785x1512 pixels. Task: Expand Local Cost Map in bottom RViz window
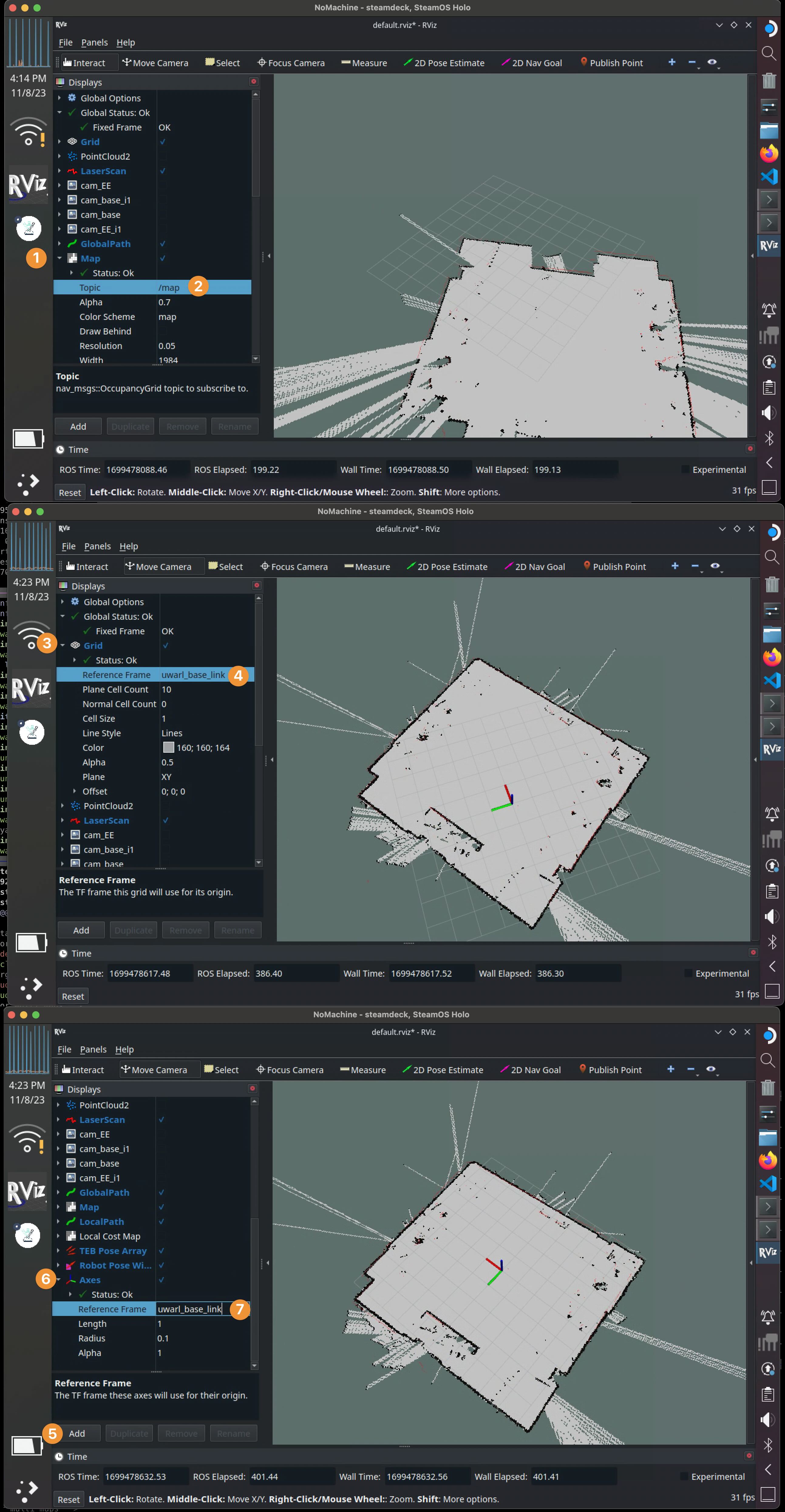pyautogui.click(x=58, y=1236)
